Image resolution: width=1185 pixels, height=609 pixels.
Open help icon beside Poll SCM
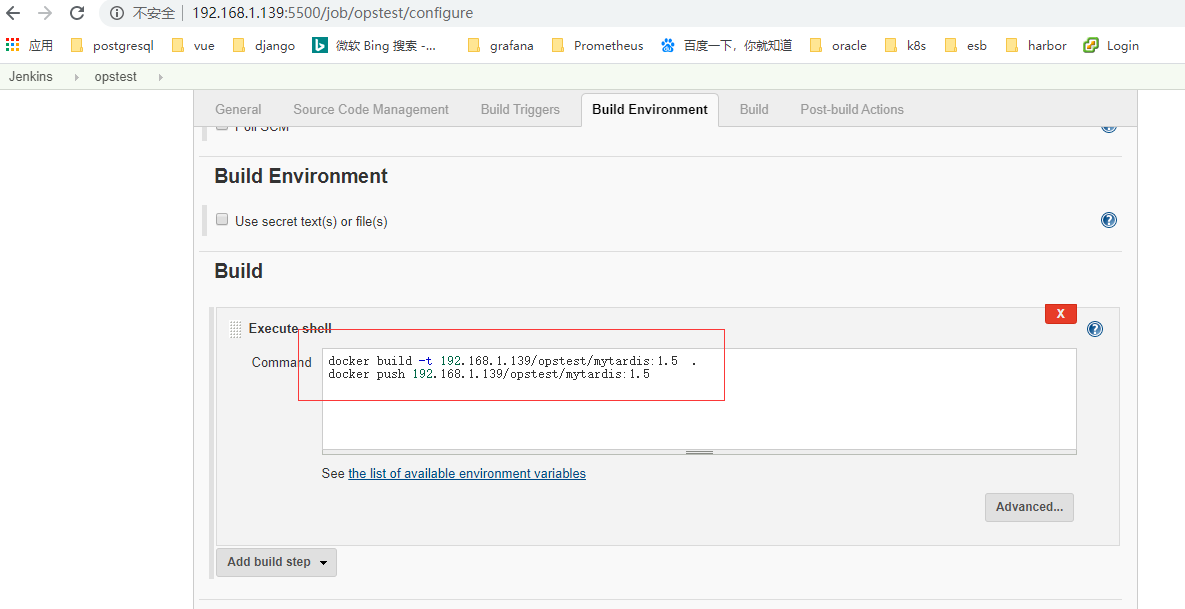click(1109, 128)
